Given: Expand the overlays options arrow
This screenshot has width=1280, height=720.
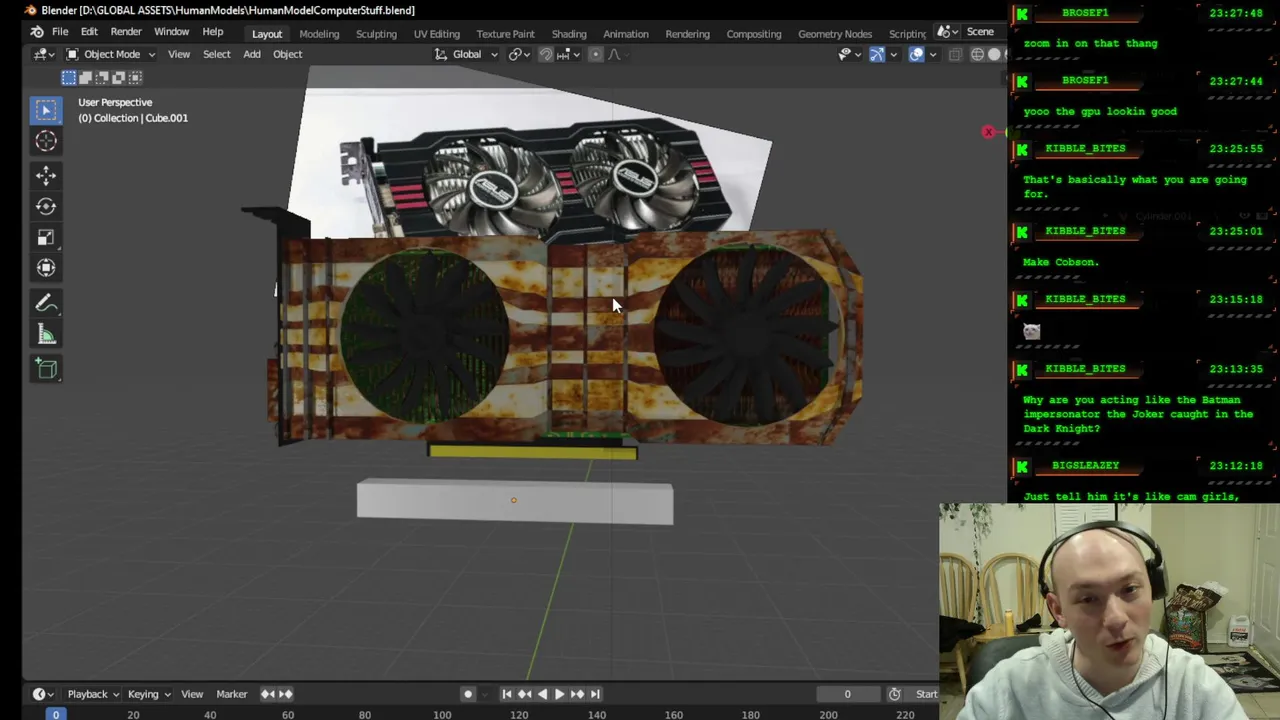Looking at the screenshot, I should click(x=932, y=54).
